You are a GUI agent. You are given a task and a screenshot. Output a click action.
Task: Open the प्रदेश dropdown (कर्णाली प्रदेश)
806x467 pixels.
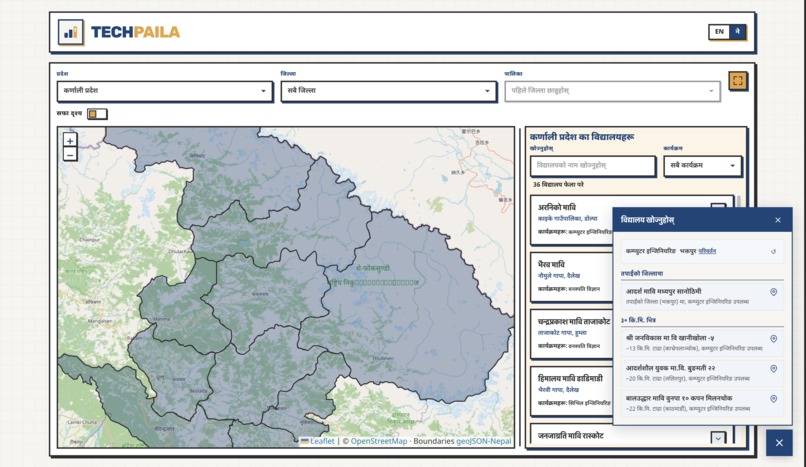pyautogui.click(x=164, y=91)
